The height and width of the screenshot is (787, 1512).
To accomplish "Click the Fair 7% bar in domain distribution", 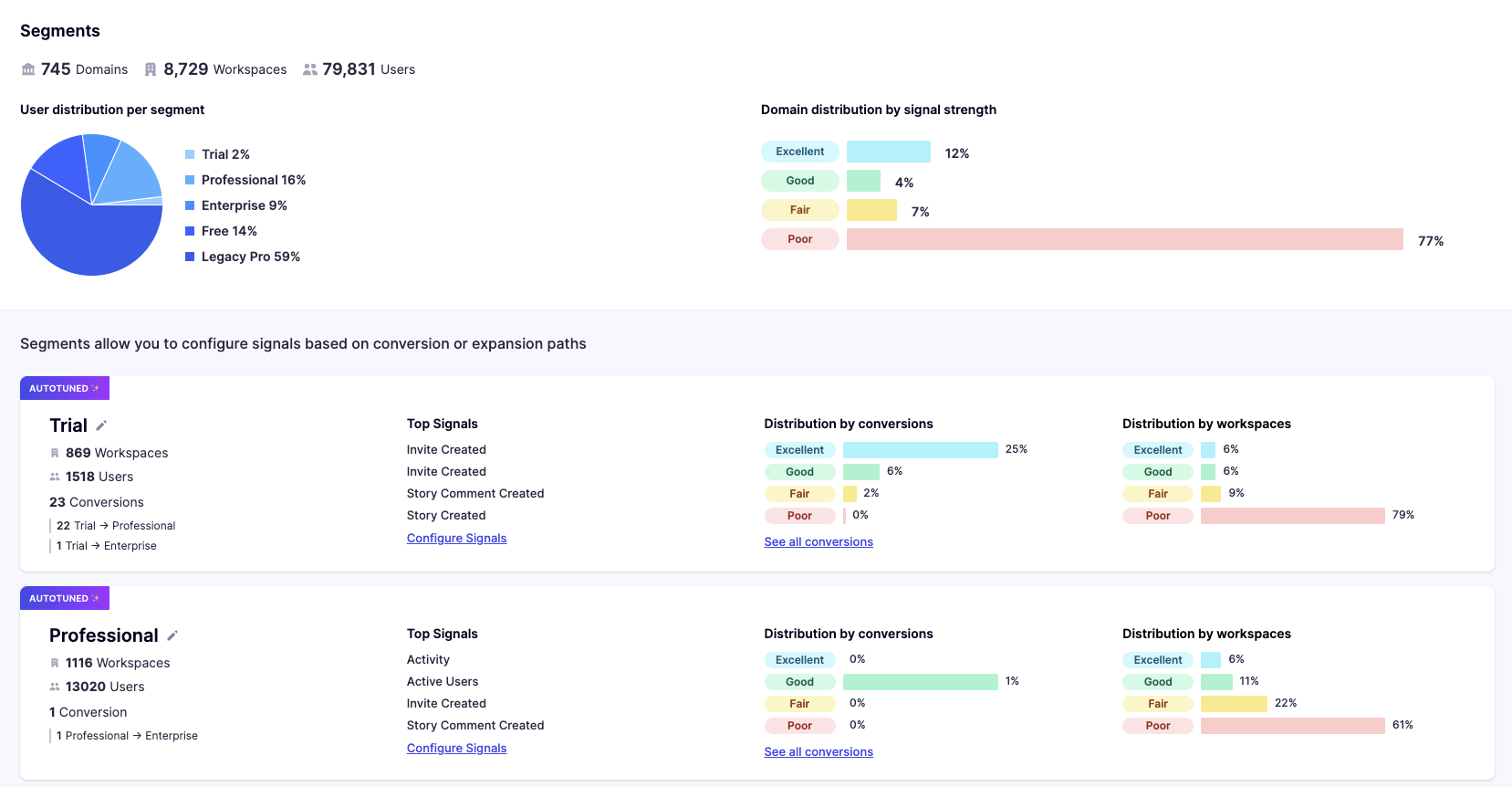I will click(x=871, y=210).
